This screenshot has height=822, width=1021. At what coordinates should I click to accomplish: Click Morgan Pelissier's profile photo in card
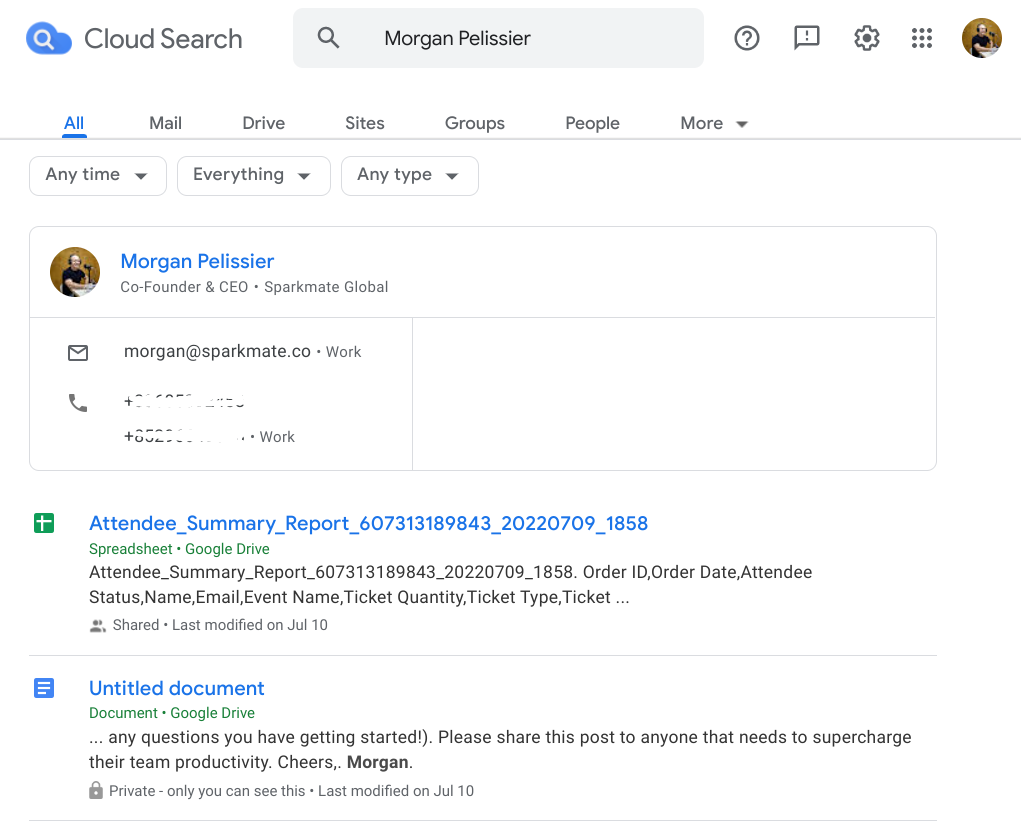[x=75, y=272]
